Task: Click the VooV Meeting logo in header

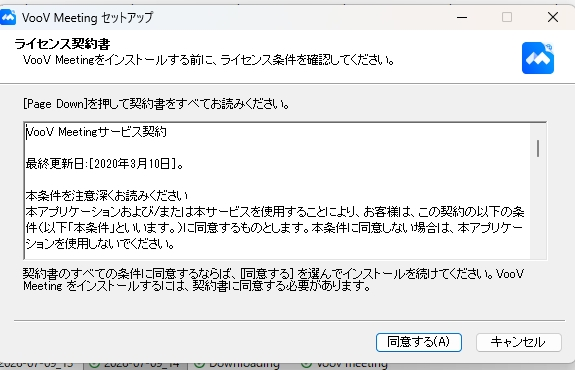Action: click(x=538, y=58)
